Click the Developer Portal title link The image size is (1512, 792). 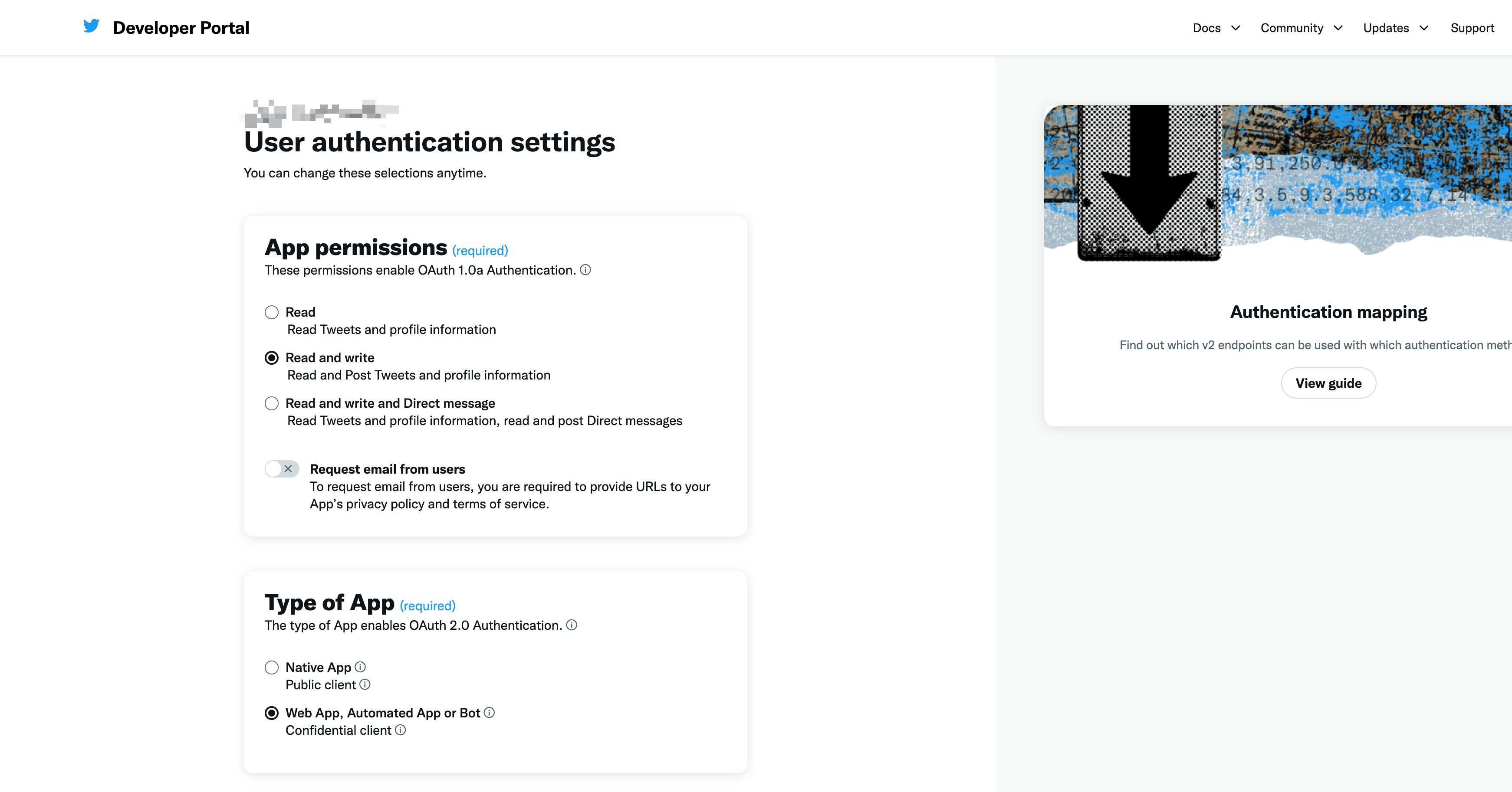181,28
